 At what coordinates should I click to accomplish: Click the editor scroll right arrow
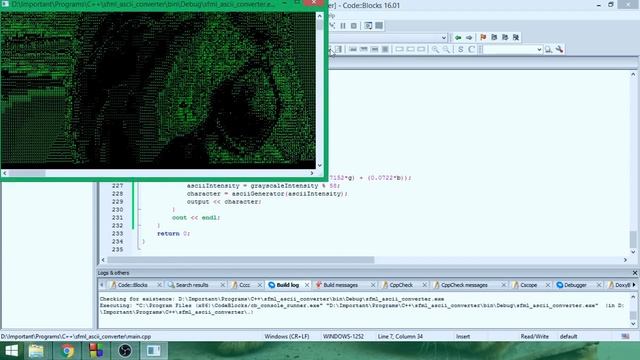pos(625,260)
